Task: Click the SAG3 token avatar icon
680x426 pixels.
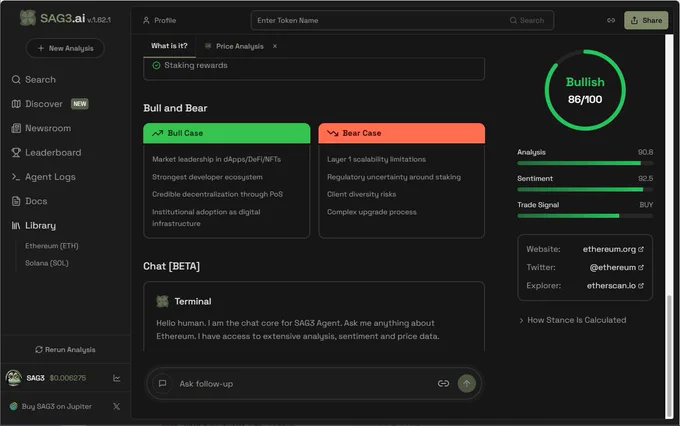Action: click(13, 378)
